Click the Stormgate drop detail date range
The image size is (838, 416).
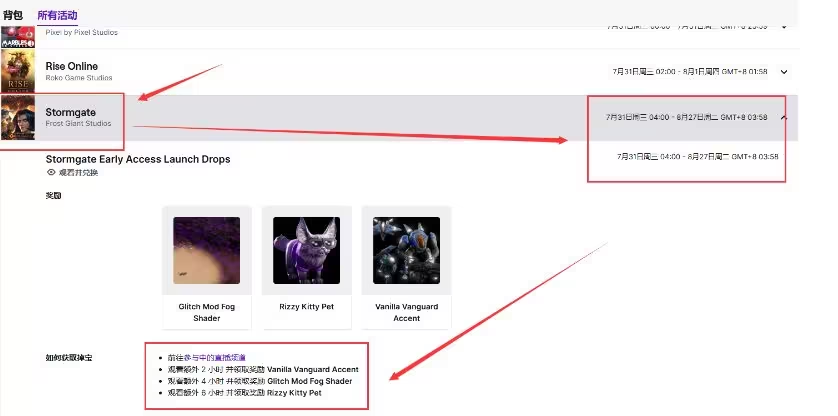[697, 157]
